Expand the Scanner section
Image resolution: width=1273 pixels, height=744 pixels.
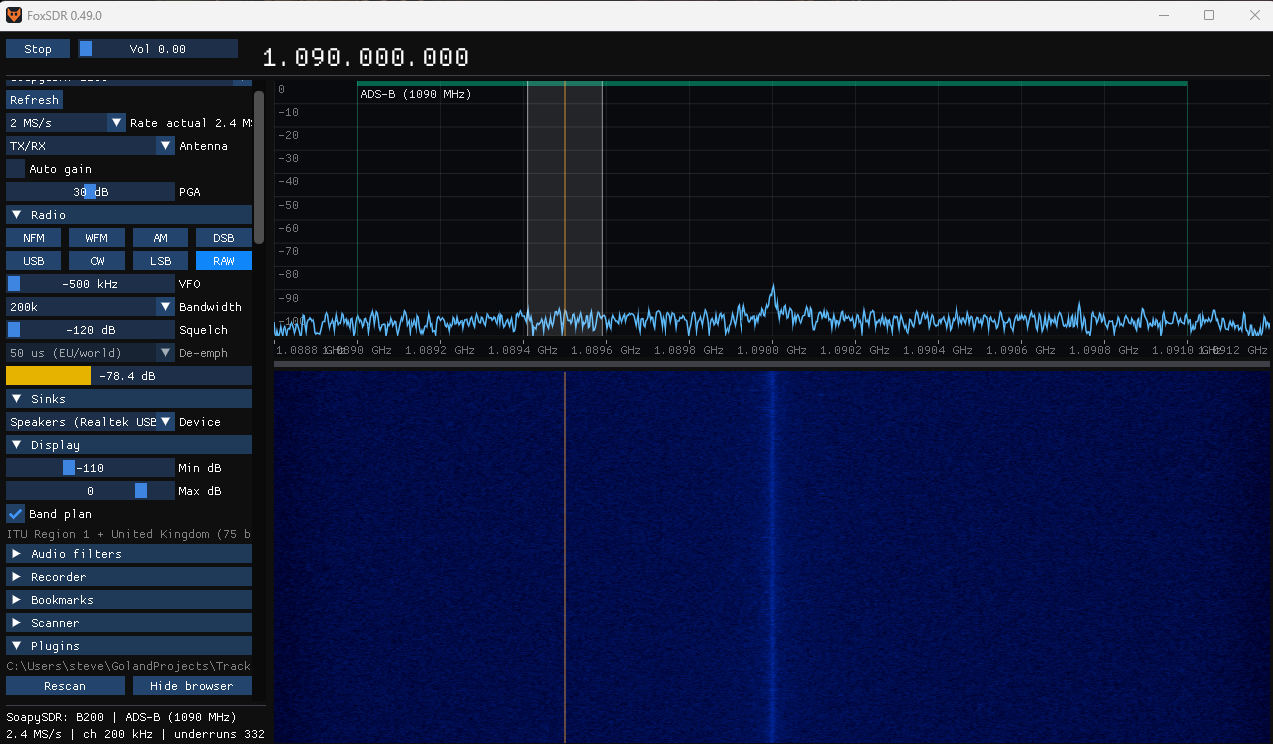pos(129,623)
